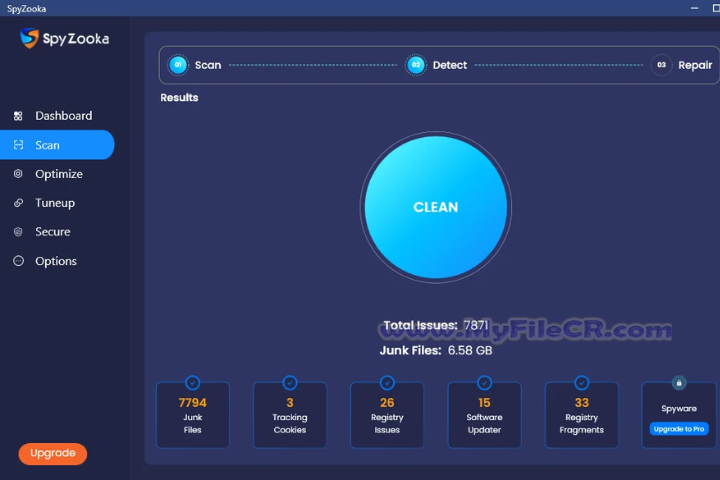Select the Scan menu label

(x=47, y=145)
